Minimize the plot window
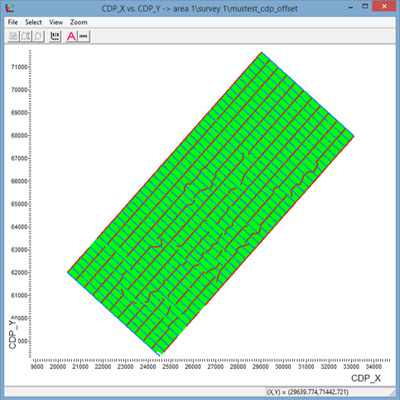400x400 pixels. coord(351,7)
